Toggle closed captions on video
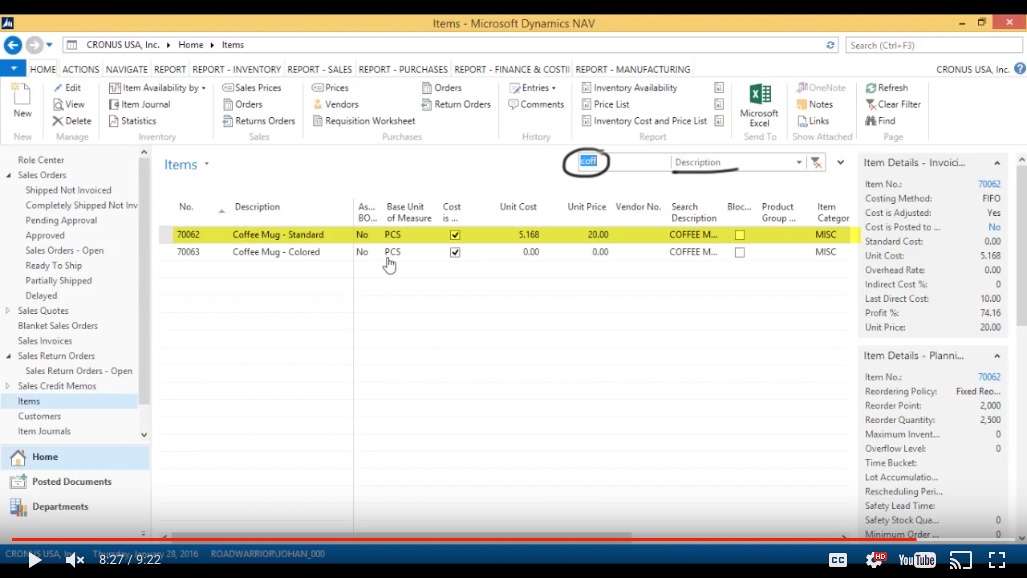Image resolution: width=1027 pixels, height=578 pixels. pos(838,560)
